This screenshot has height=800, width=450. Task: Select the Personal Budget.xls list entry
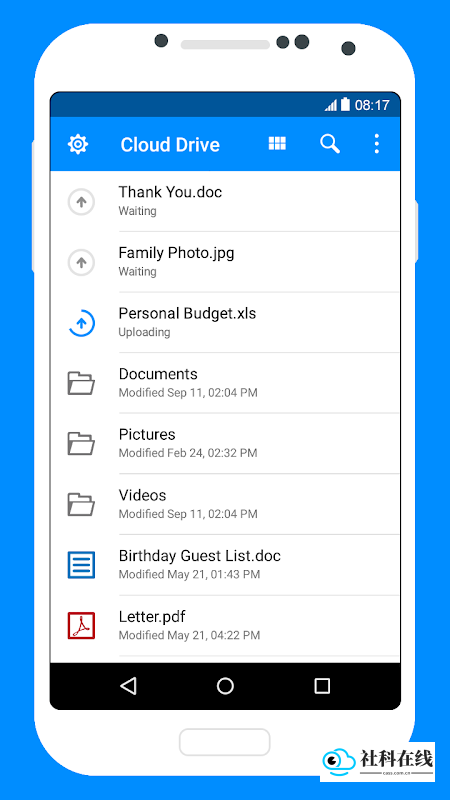click(x=225, y=322)
